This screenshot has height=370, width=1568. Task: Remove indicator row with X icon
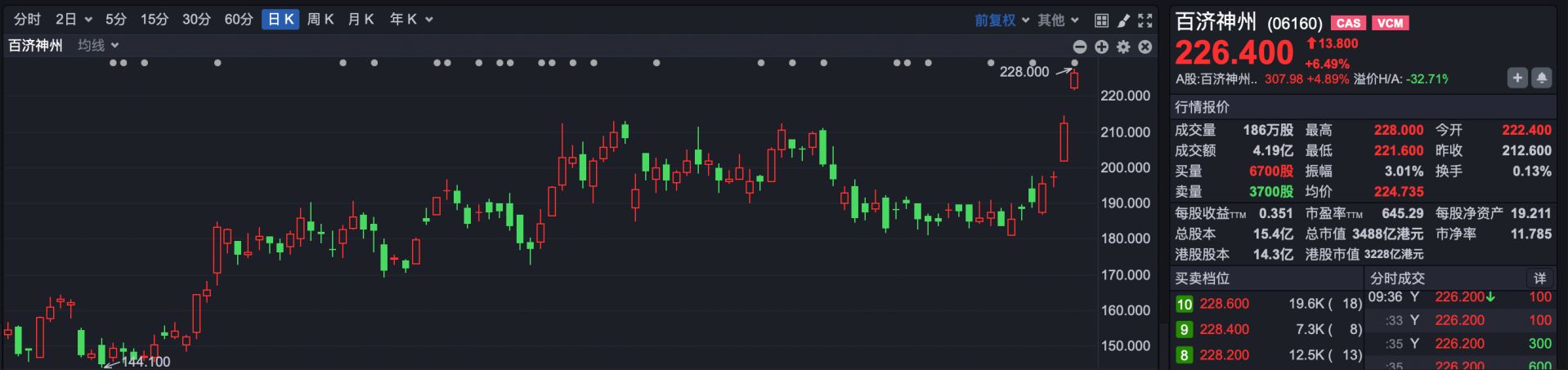pos(1145,47)
